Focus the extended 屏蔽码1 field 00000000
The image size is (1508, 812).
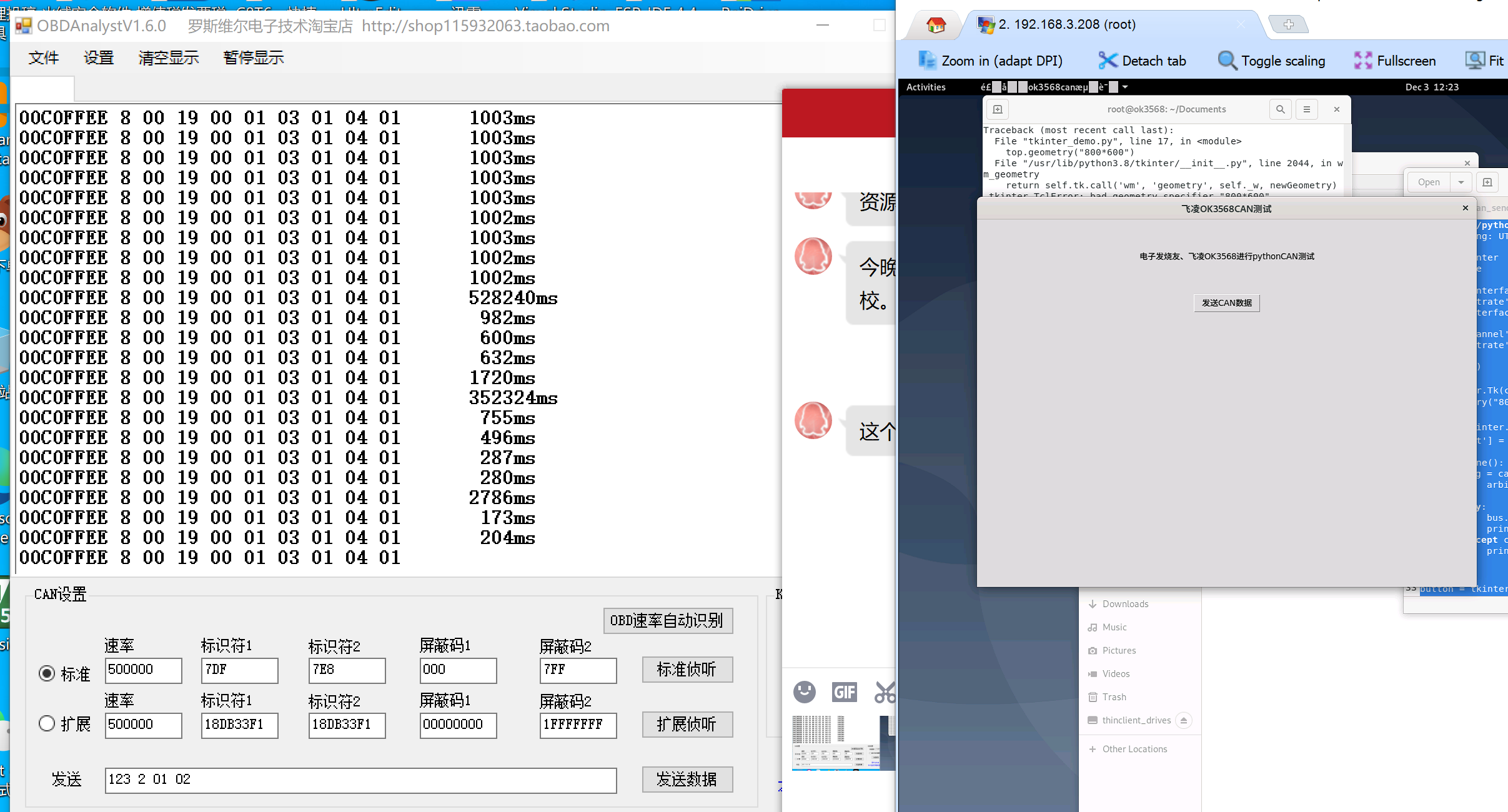tap(458, 725)
